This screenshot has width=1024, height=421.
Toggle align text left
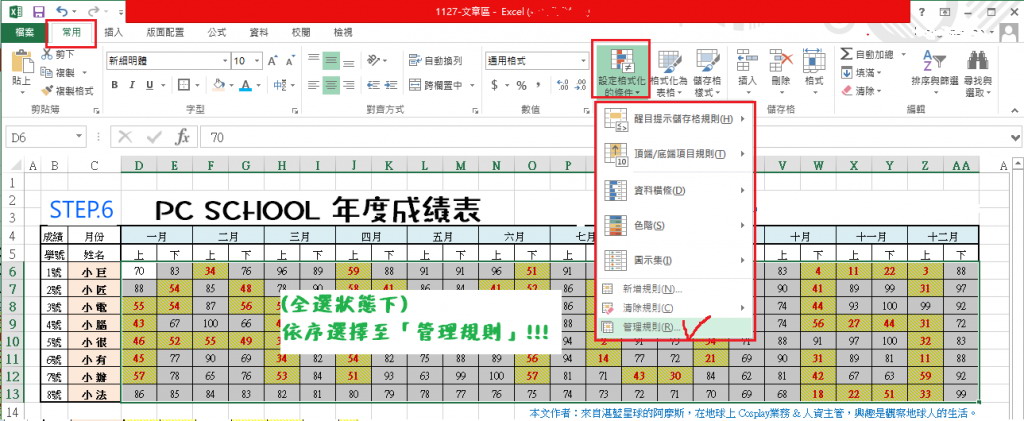pos(314,85)
